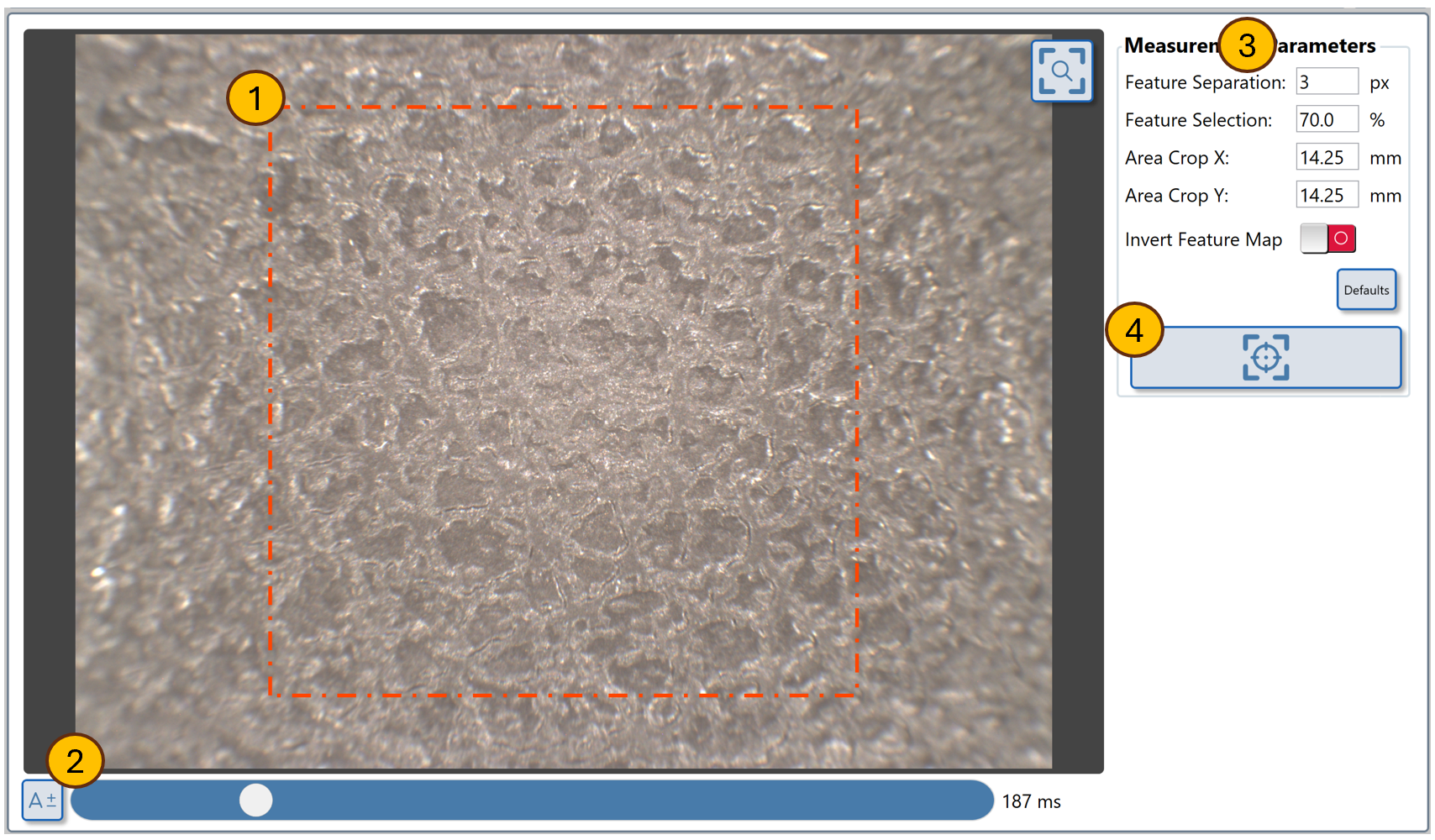This screenshot has width=1435, height=840.
Task: Focus the Area Crop Y field
Action: (1326, 196)
